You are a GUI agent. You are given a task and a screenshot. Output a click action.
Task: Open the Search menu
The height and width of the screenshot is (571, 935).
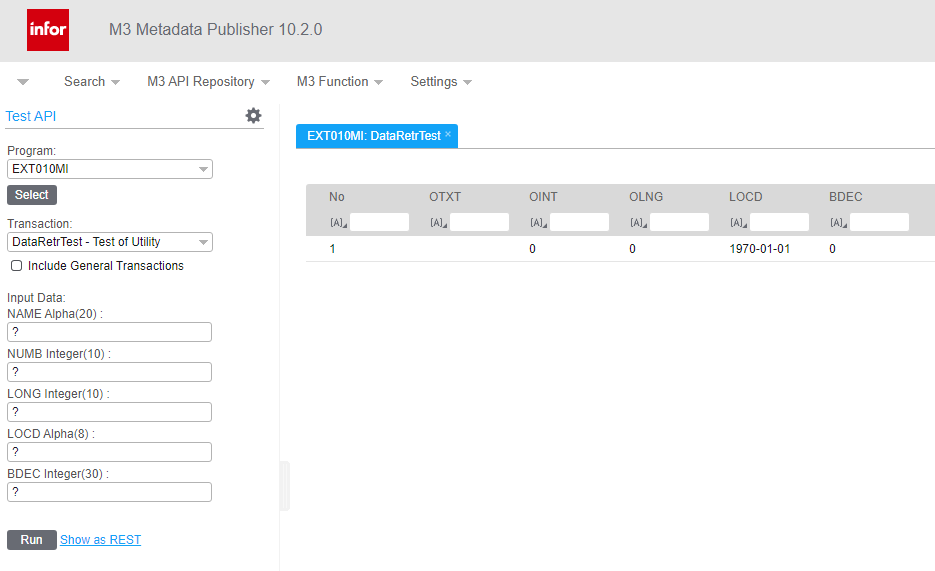(92, 82)
